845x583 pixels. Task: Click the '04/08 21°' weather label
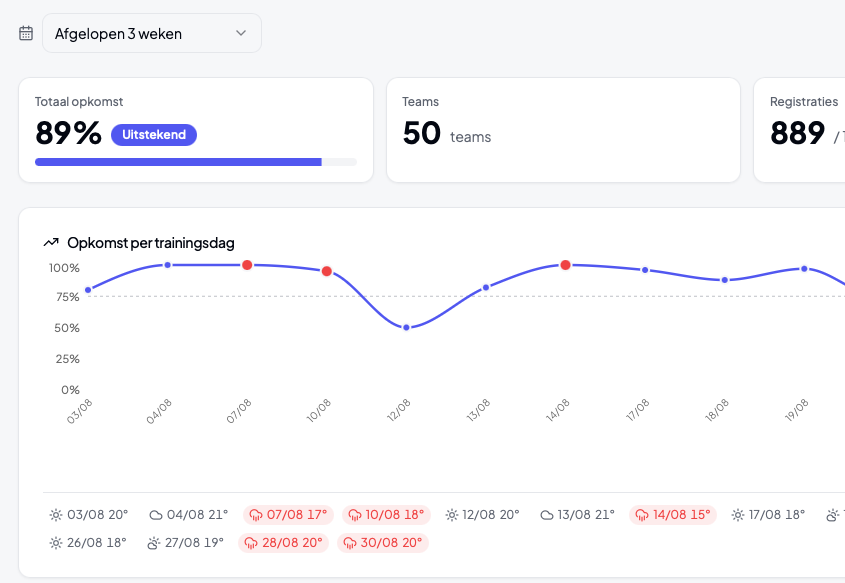click(x=197, y=515)
